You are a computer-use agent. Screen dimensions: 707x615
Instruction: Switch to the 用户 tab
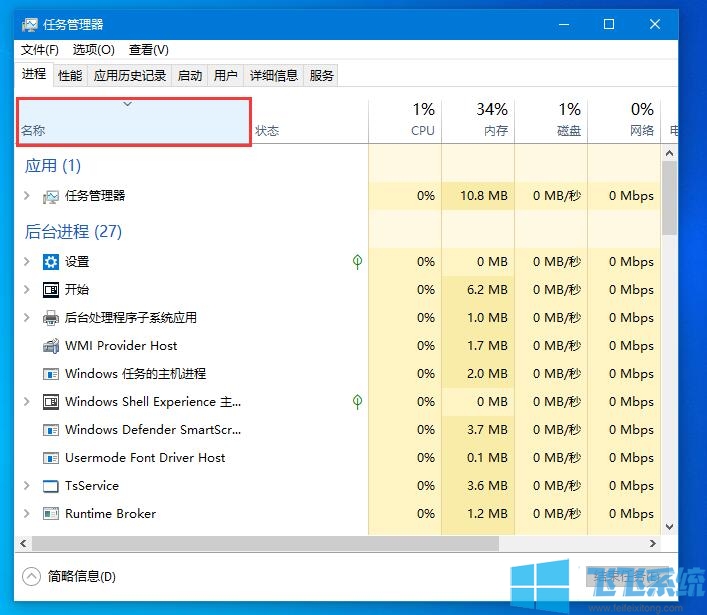[x=226, y=75]
